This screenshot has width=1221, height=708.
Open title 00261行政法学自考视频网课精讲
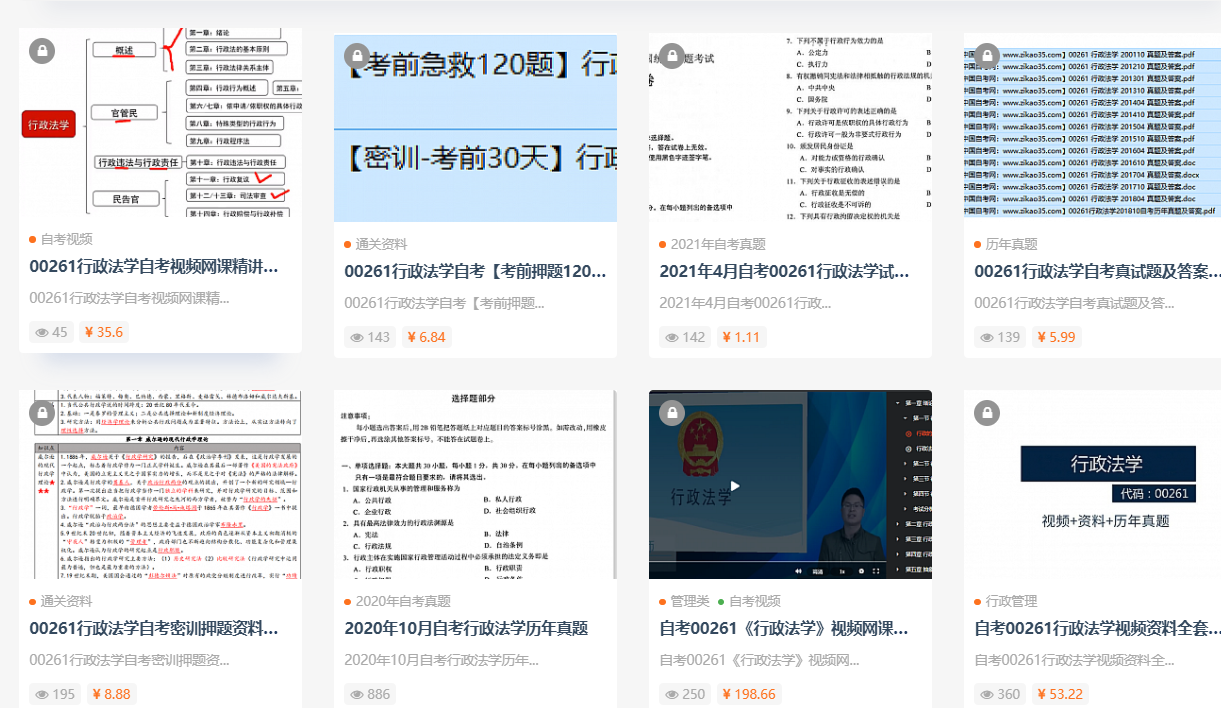[154, 266]
